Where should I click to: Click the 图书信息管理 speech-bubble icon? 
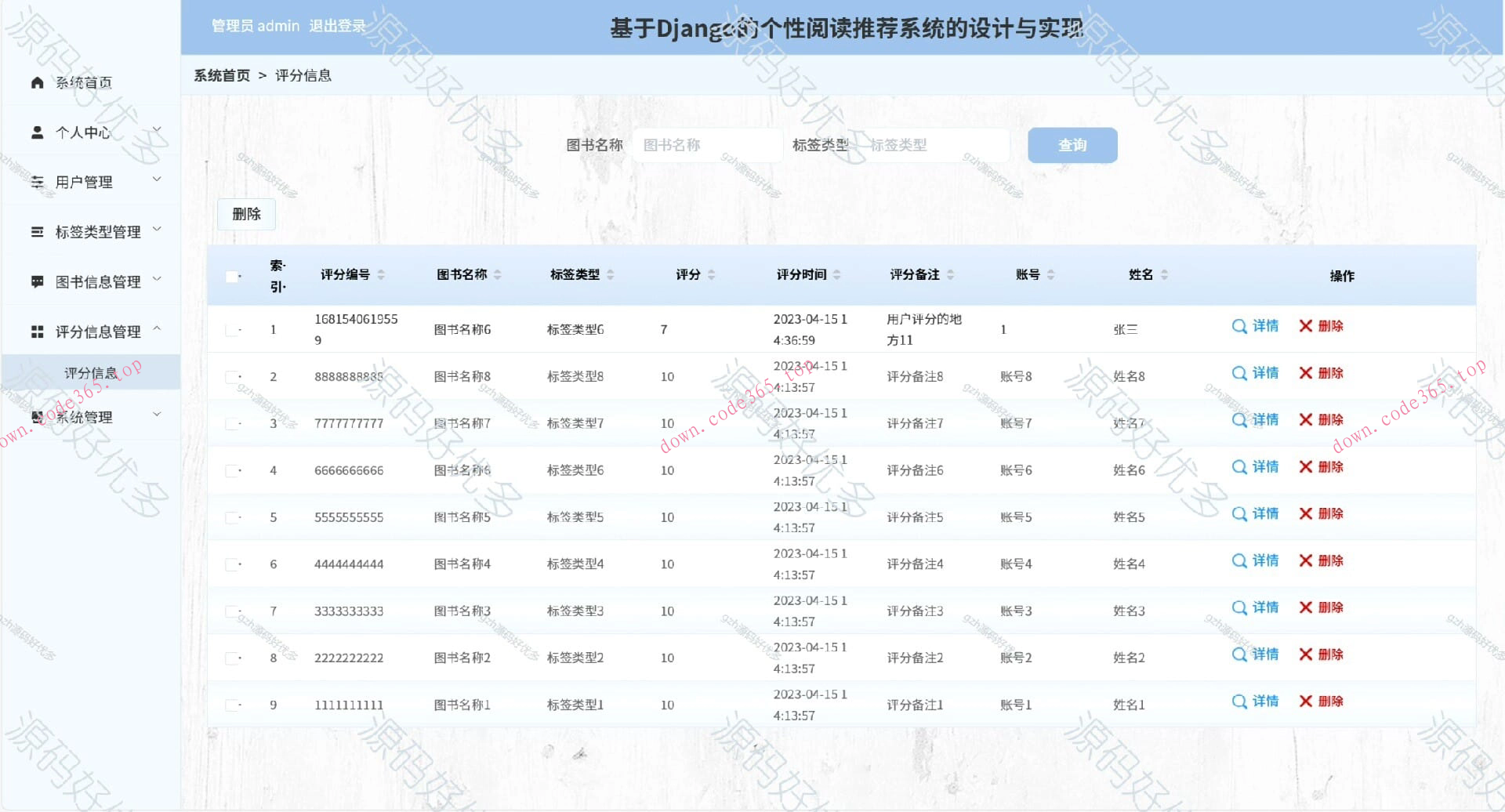click(37, 281)
